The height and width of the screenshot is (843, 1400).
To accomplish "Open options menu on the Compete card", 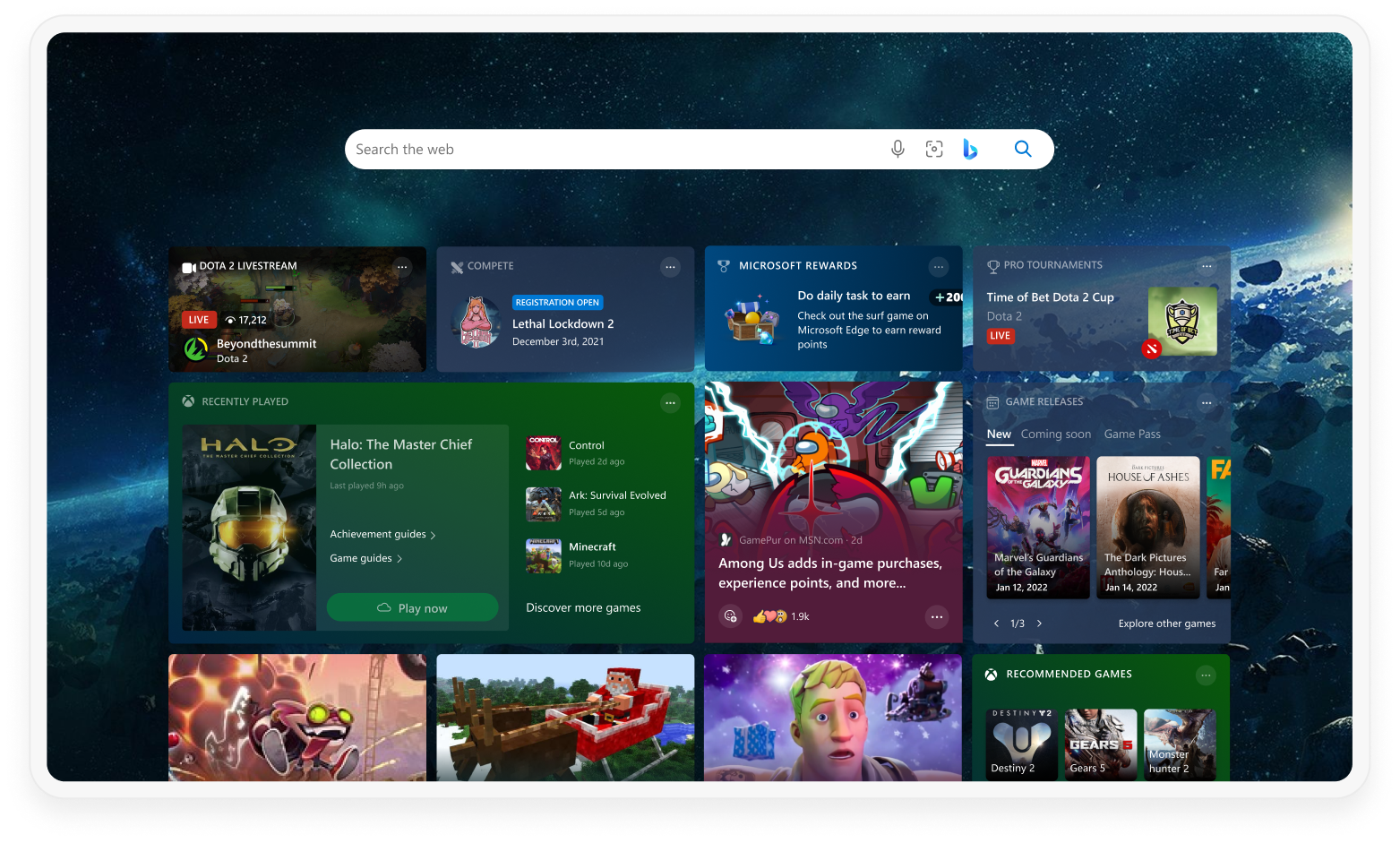I will [x=670, y=267].
